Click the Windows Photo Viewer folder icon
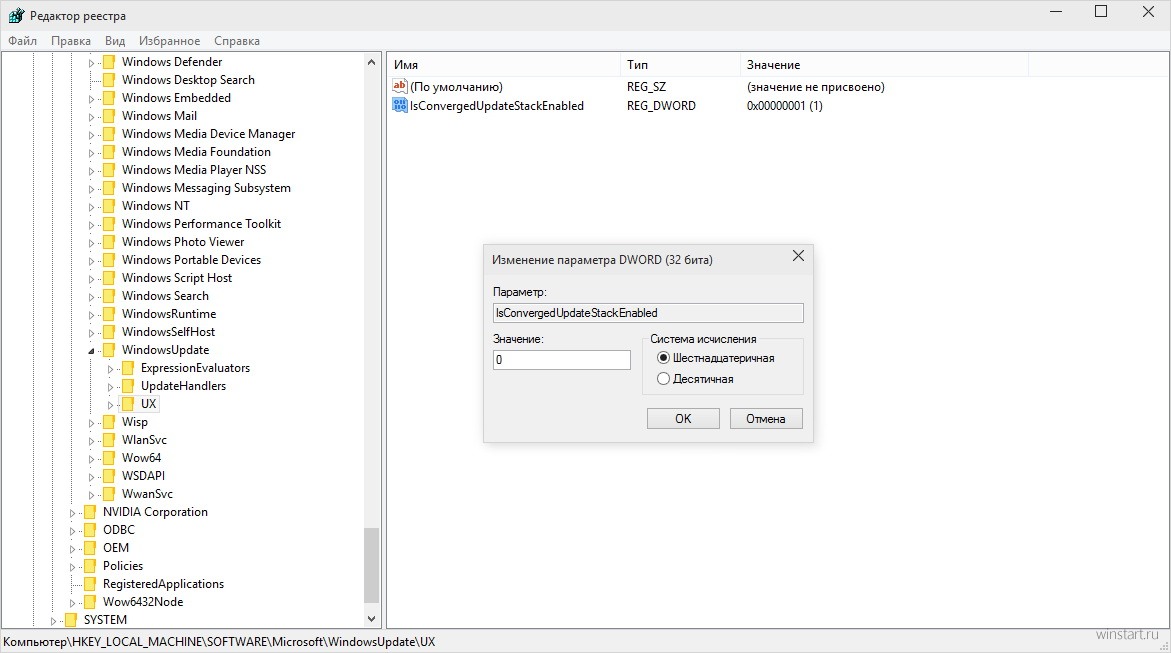The width and height of the screenshot is (1171, 653). coord(109,242)
